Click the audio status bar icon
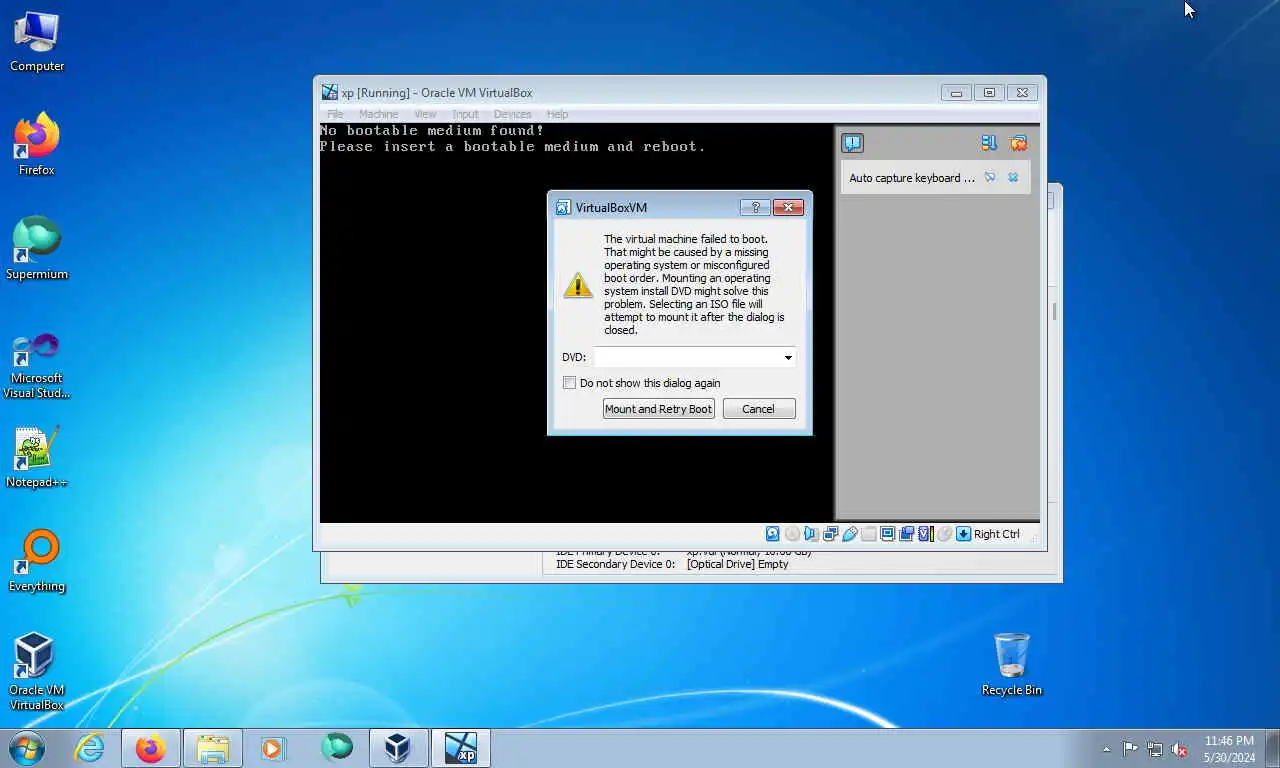 tap(811, 534)
